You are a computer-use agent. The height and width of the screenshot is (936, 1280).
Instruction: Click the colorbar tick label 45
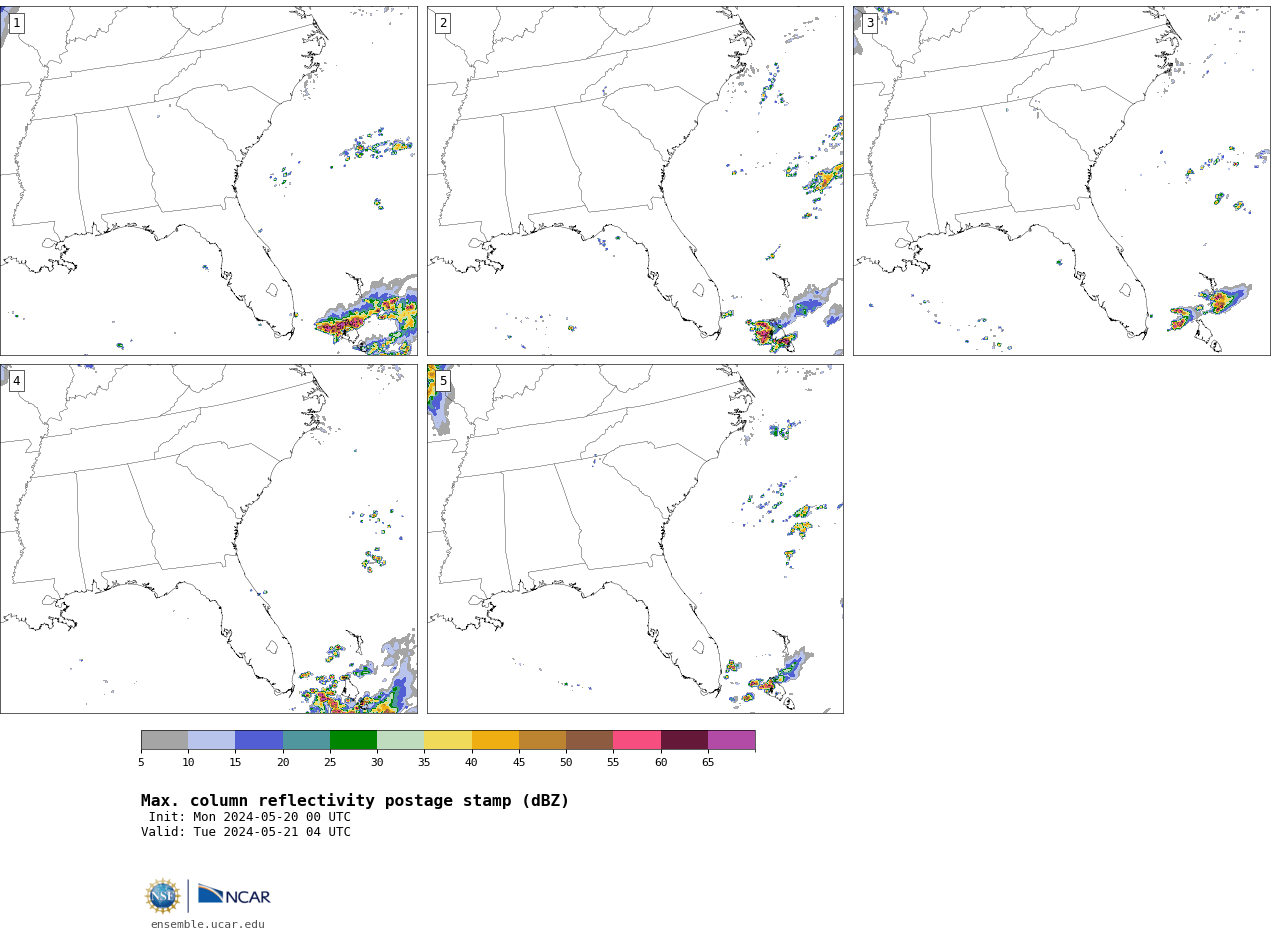point(519,763)
